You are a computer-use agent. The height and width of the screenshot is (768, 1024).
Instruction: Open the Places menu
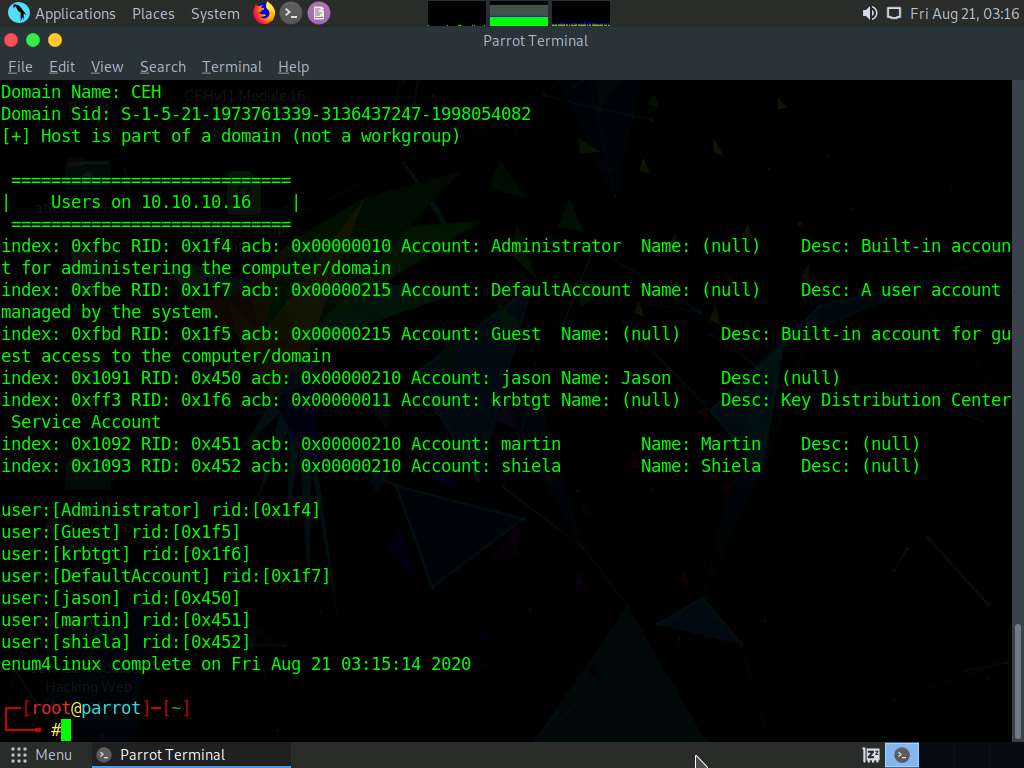[x=153, y=14]
